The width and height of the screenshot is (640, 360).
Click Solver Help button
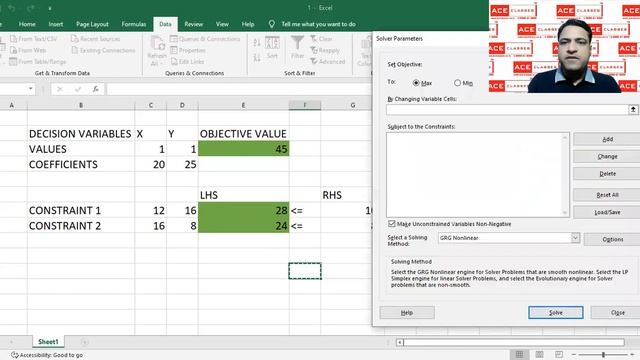click(x=407, y=312)
